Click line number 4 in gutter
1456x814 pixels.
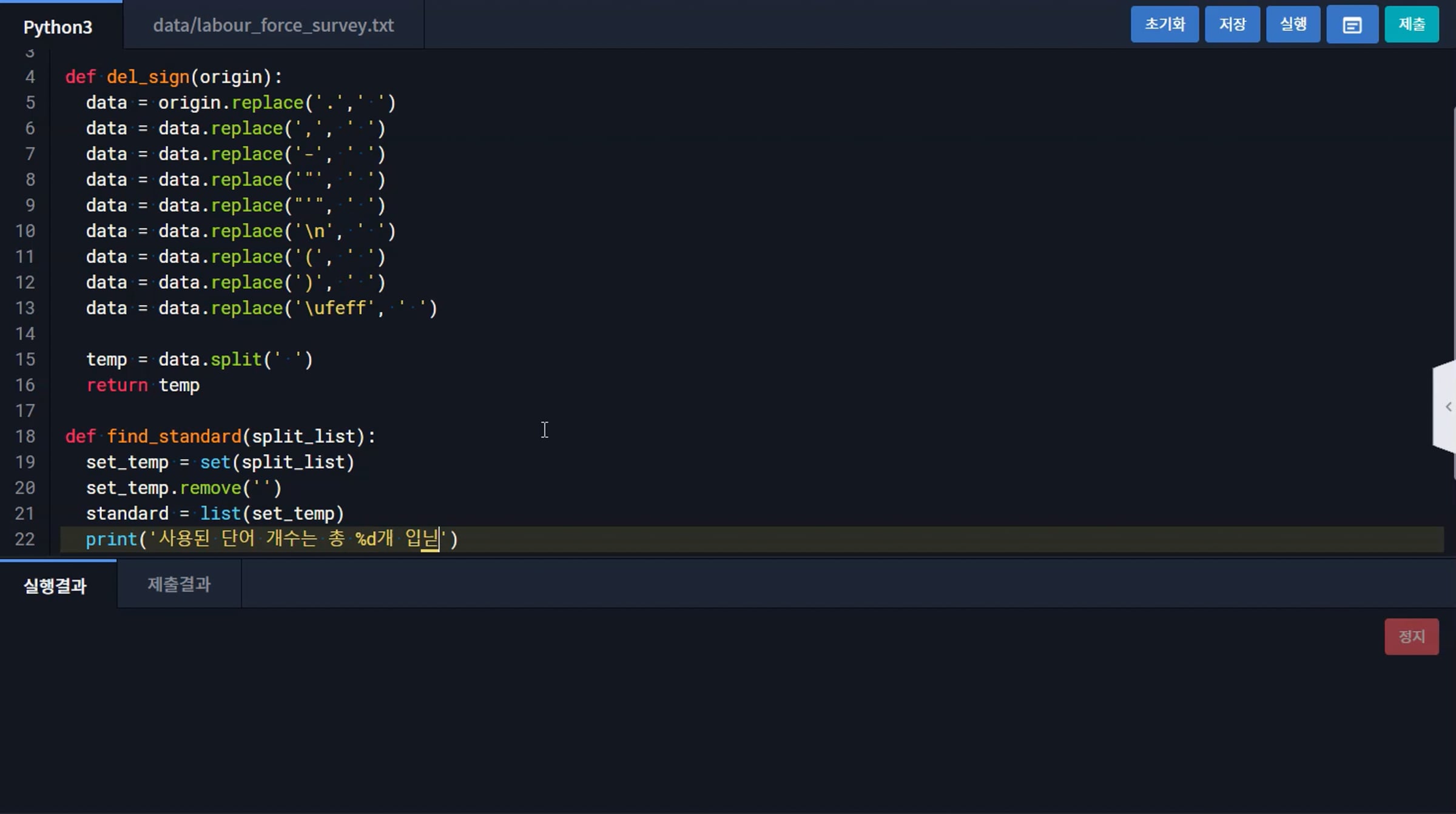(x=29, y=77)
